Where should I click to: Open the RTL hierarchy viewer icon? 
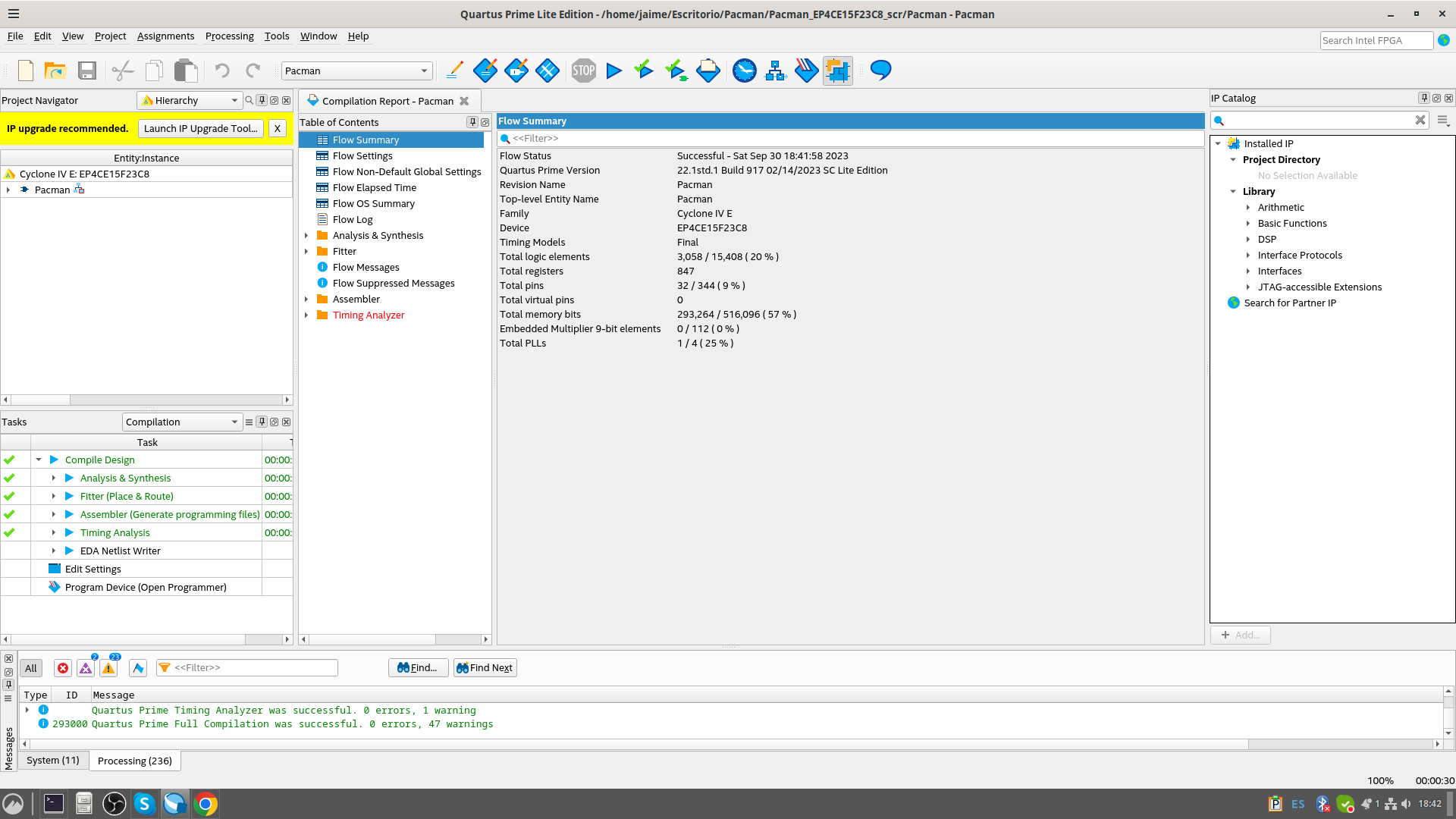[775, 71]
